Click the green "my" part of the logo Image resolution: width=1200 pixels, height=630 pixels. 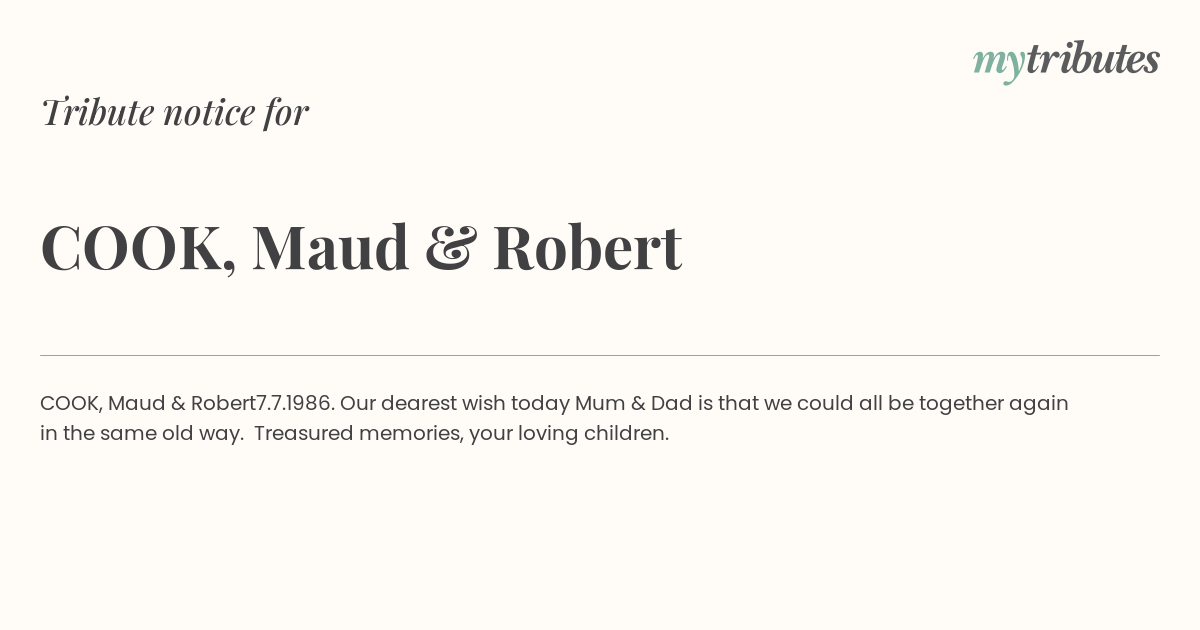pos(998,64)
